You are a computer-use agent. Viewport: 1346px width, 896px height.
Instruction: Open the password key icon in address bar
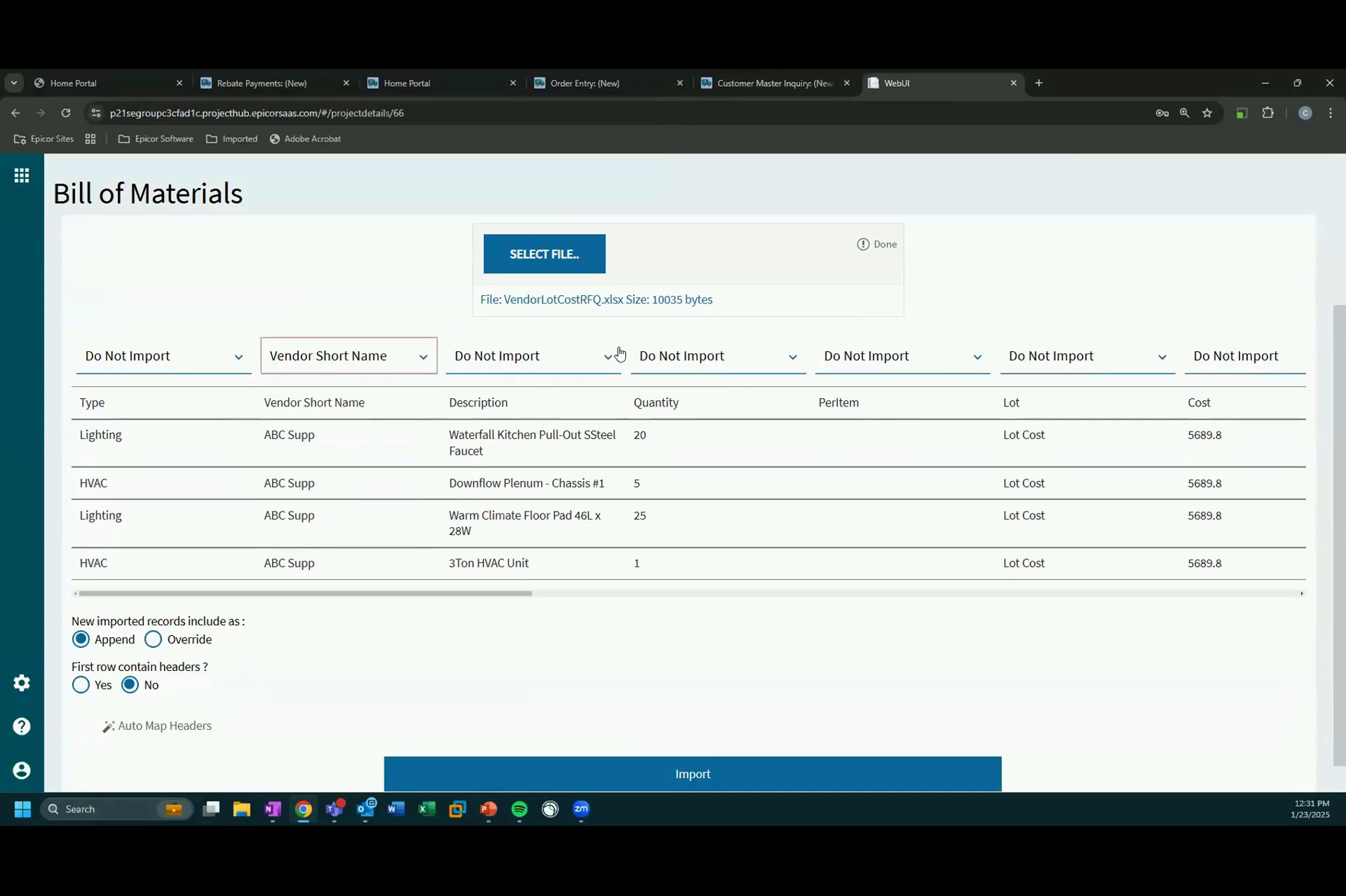coord(1162,113)
